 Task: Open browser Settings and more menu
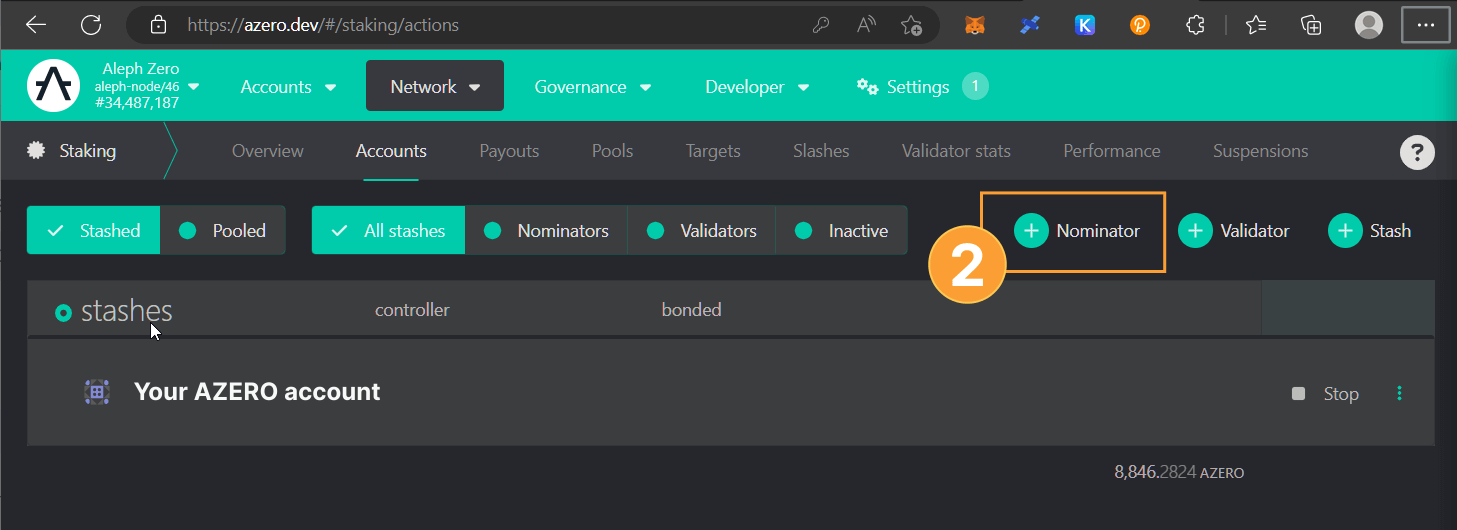coord(1426,25)
